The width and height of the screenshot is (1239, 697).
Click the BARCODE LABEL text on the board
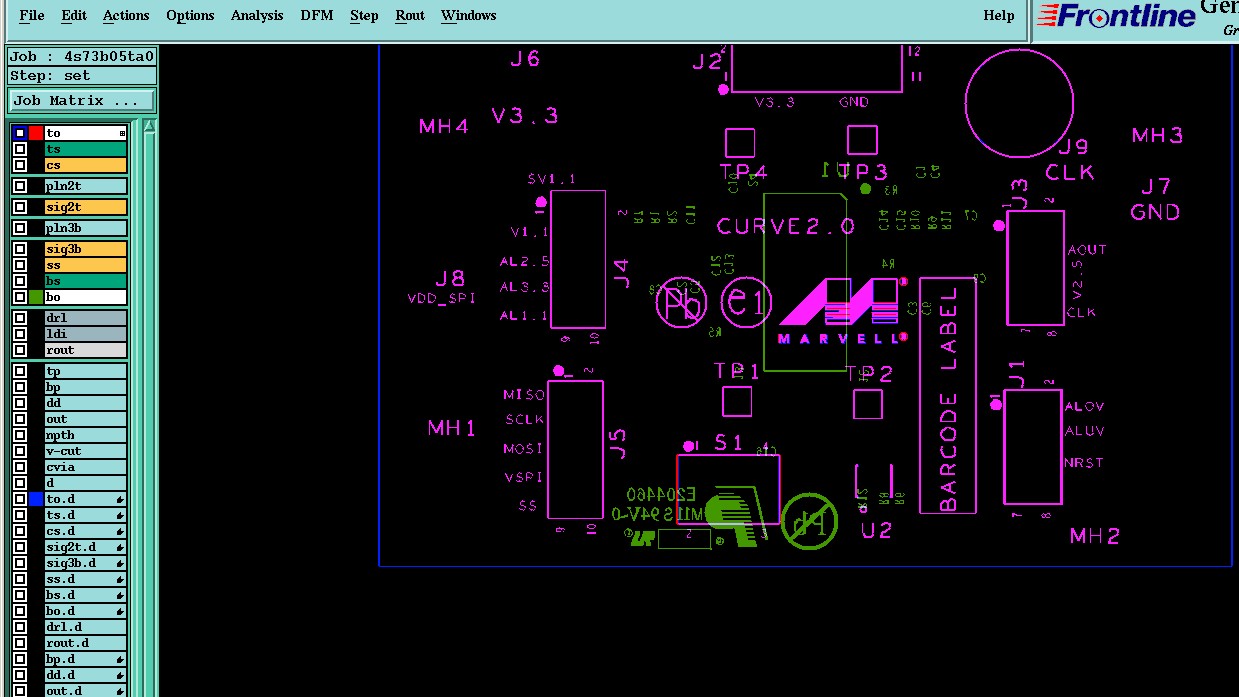949,398
